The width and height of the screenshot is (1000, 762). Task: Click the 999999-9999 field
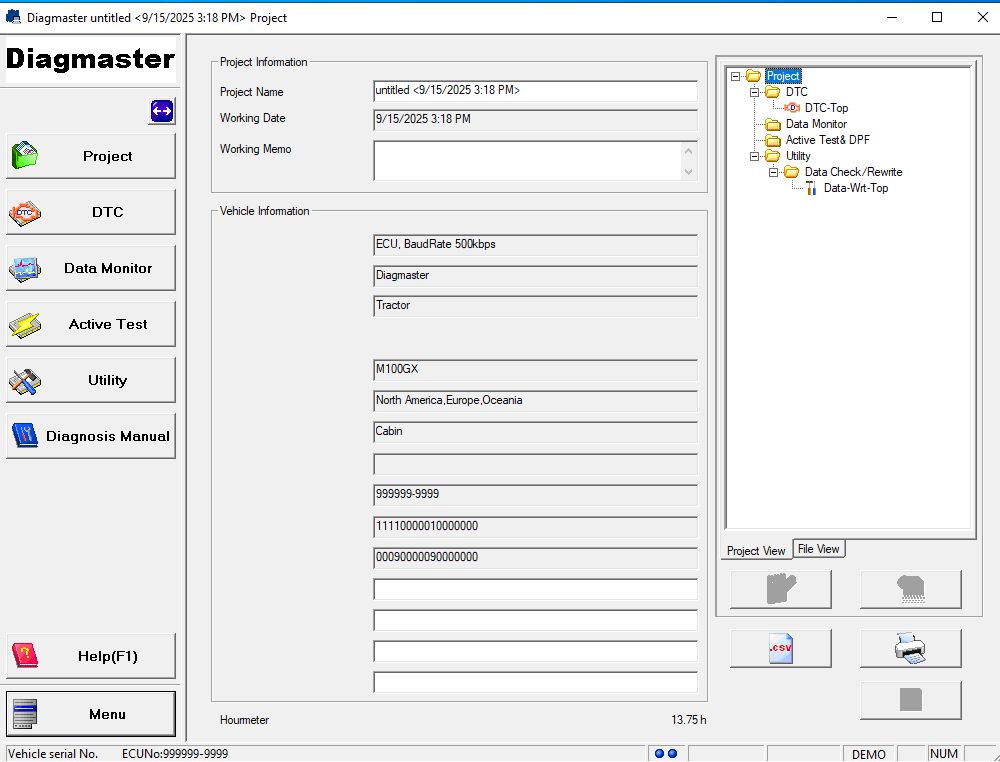coord(535,495)
